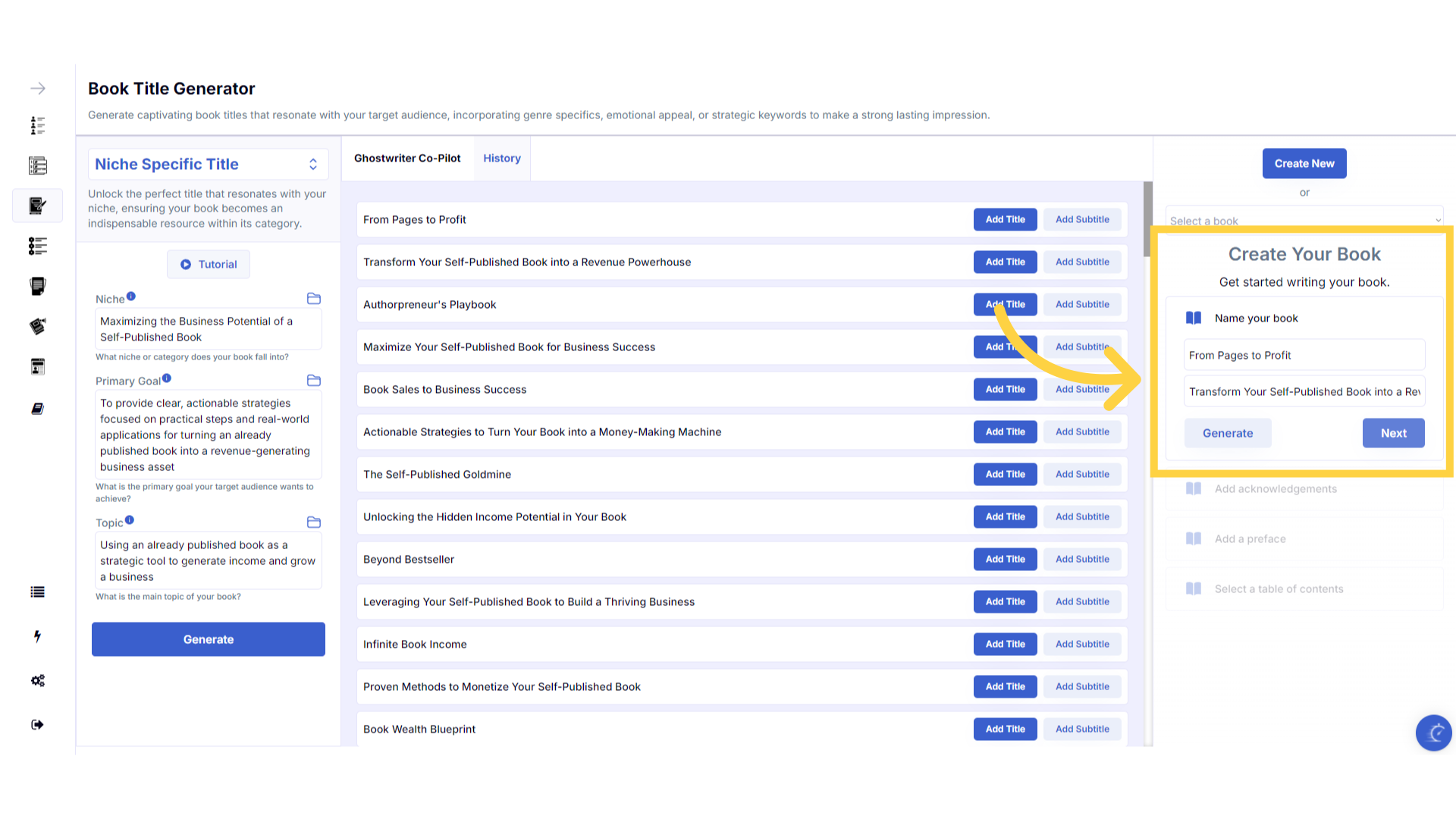The height and width of the screenshot is (819, 1456).
Task: Click Create New button
Action: pyautogui.click(x=1304, y=164)
